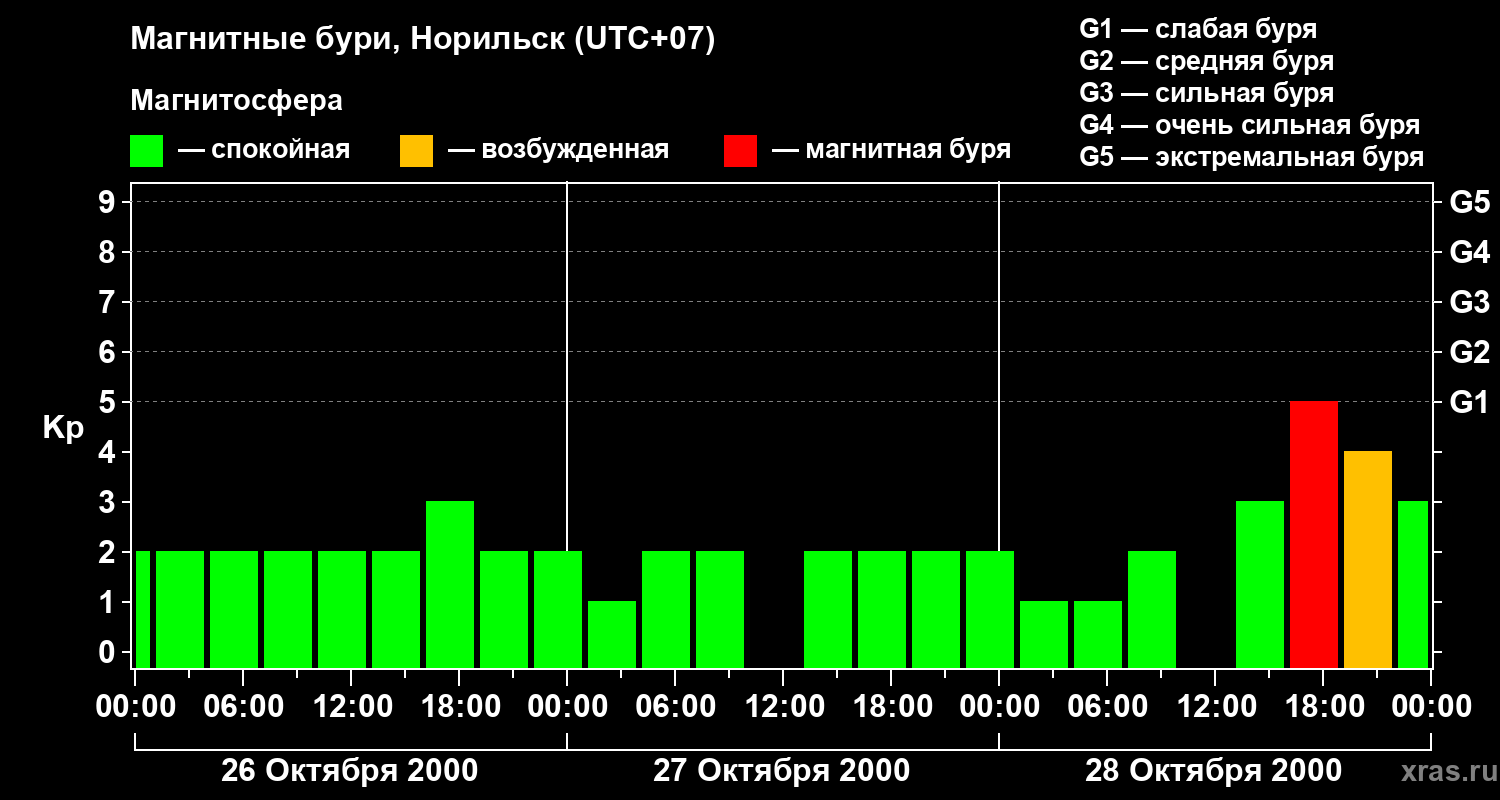Click the '— возбужденная' legend label
Image resolution: width=1500 pixels, height=800 pixels.
(558, 151)
